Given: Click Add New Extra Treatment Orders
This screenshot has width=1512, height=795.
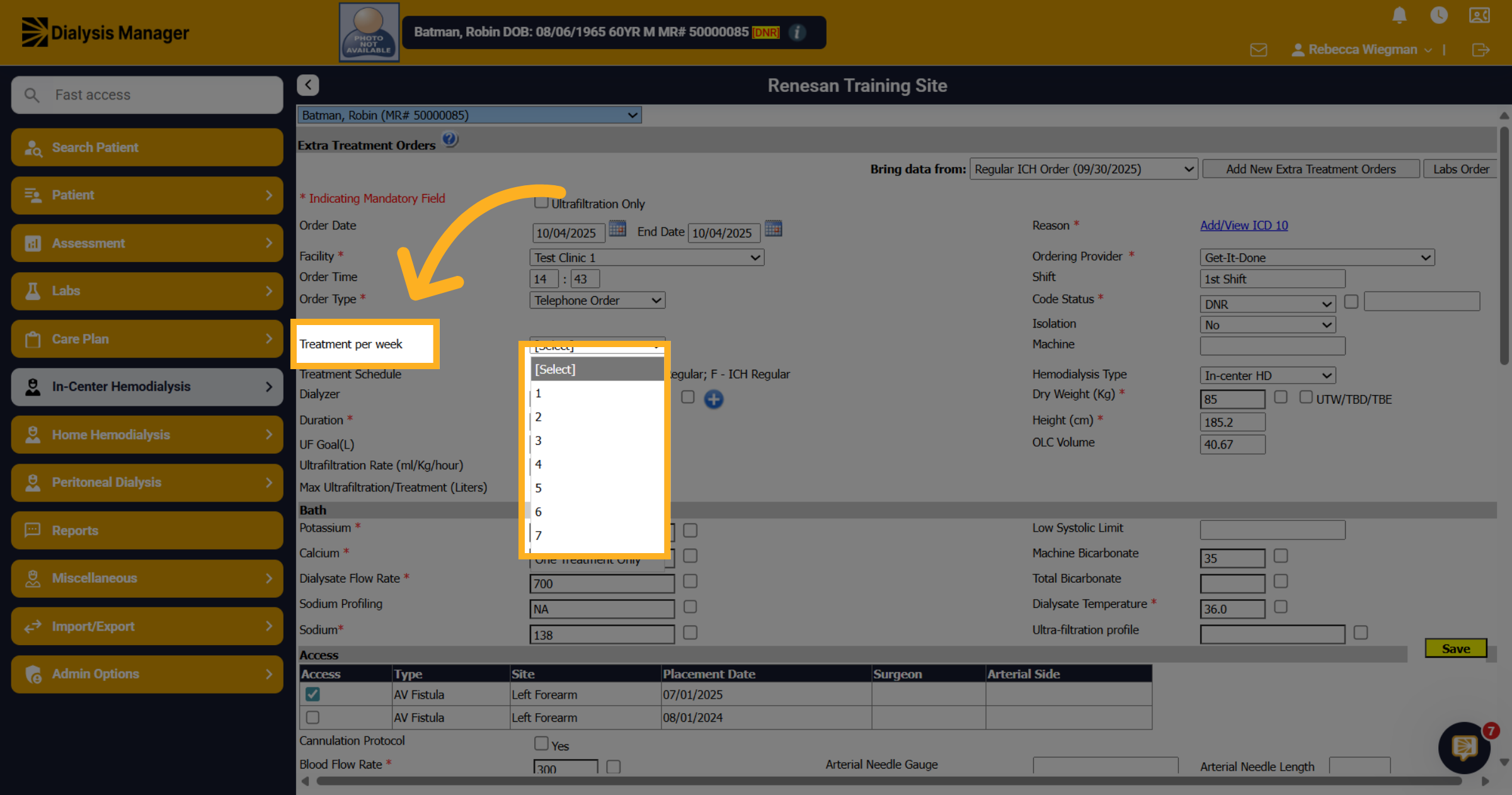Looking at the screenshot, I should tap(1310, 169).
